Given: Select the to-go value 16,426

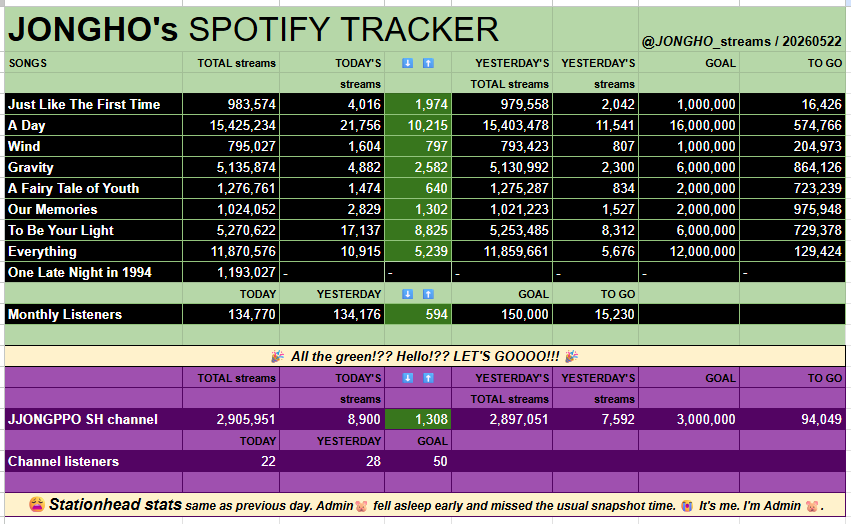Looking at the screenshot, I should point(792,104).
